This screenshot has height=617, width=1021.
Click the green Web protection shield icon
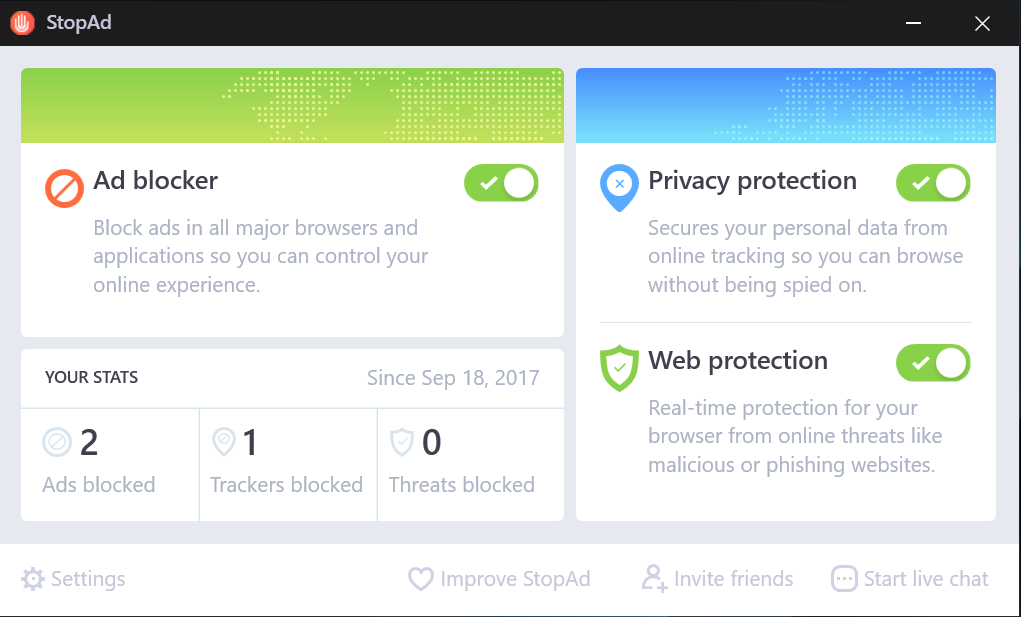pyautogui.click(x=619, y=368)
